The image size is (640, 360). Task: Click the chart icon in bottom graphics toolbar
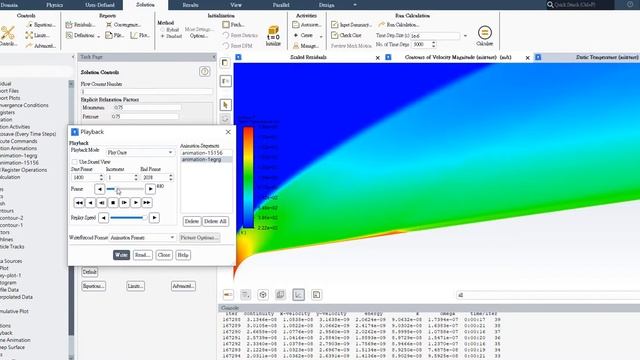[x=298, y=295]
